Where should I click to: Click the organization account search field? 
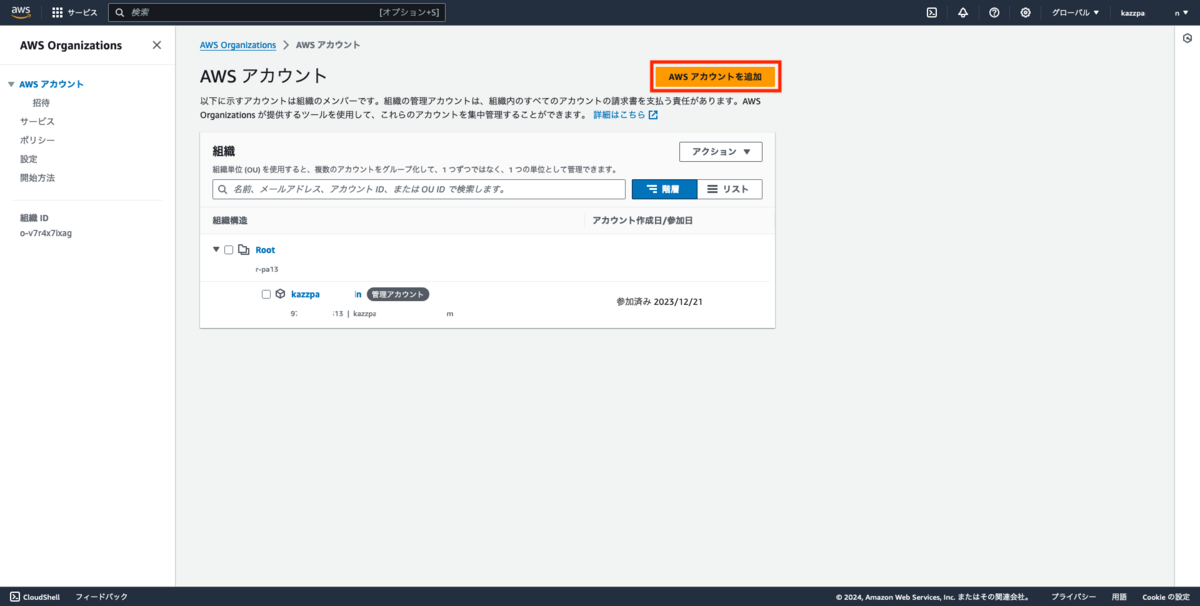pos(419,189)
